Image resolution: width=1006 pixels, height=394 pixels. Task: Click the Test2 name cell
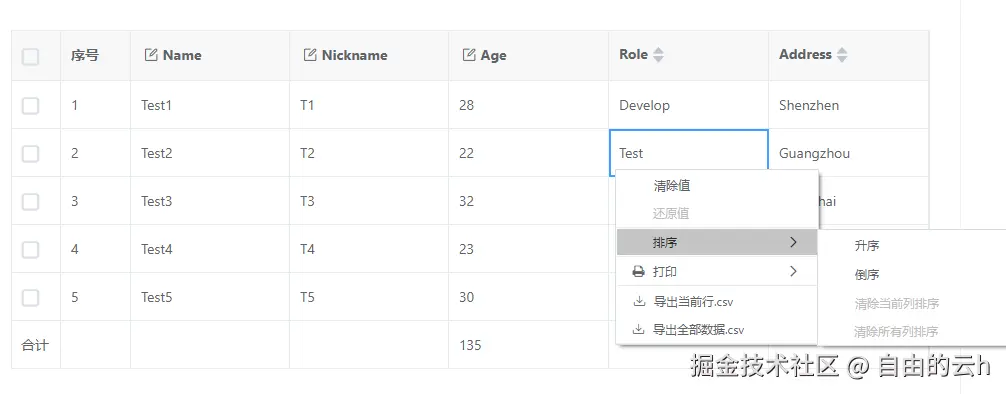click(210, 153)
